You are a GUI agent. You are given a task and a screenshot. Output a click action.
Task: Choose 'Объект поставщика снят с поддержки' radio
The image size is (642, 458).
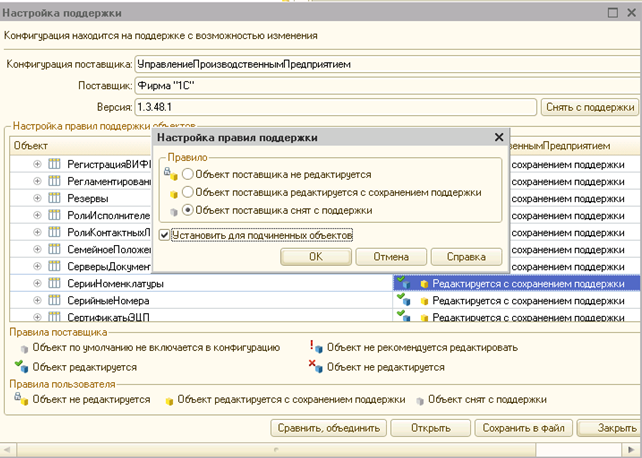187,210
